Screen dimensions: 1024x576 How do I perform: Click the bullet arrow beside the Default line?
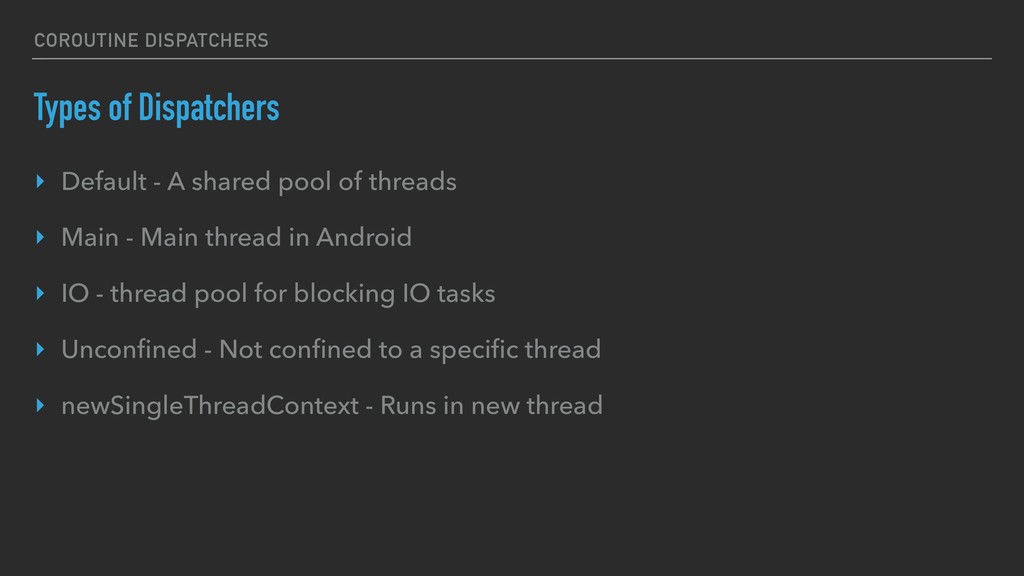pyautogui.click(x=40, y=183)
